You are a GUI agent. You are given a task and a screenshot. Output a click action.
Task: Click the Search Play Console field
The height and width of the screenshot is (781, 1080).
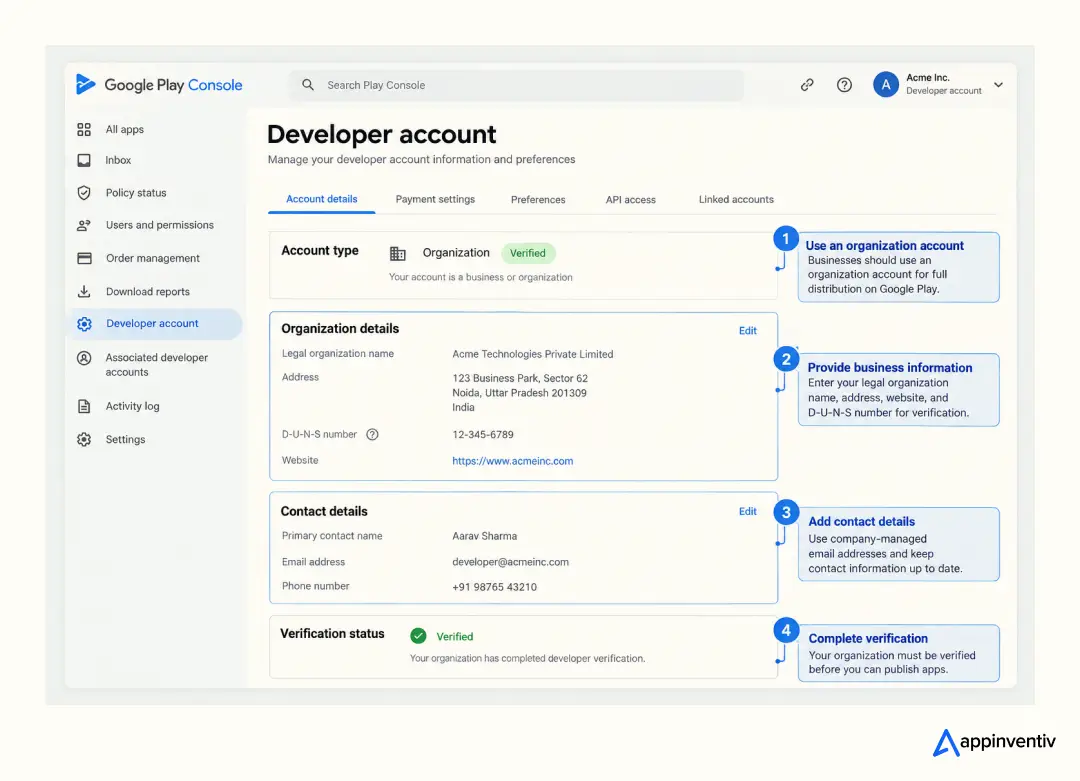517,85
